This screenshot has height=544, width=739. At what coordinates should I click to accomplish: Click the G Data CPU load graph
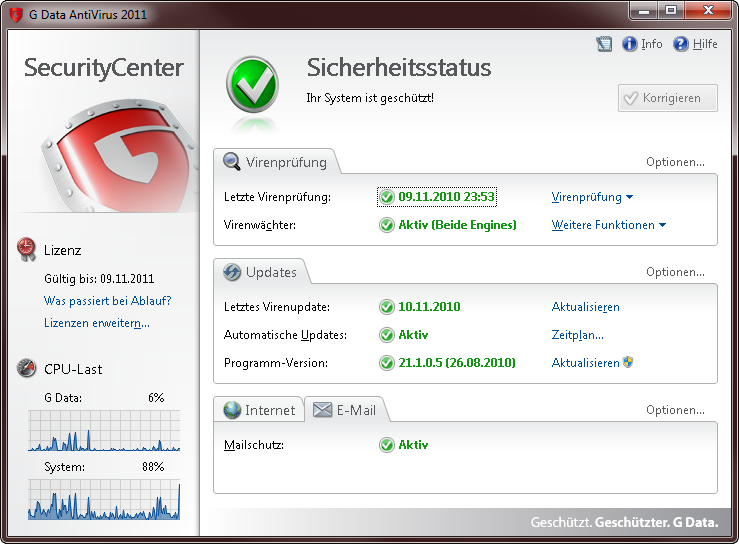click(x=104, y=430)
